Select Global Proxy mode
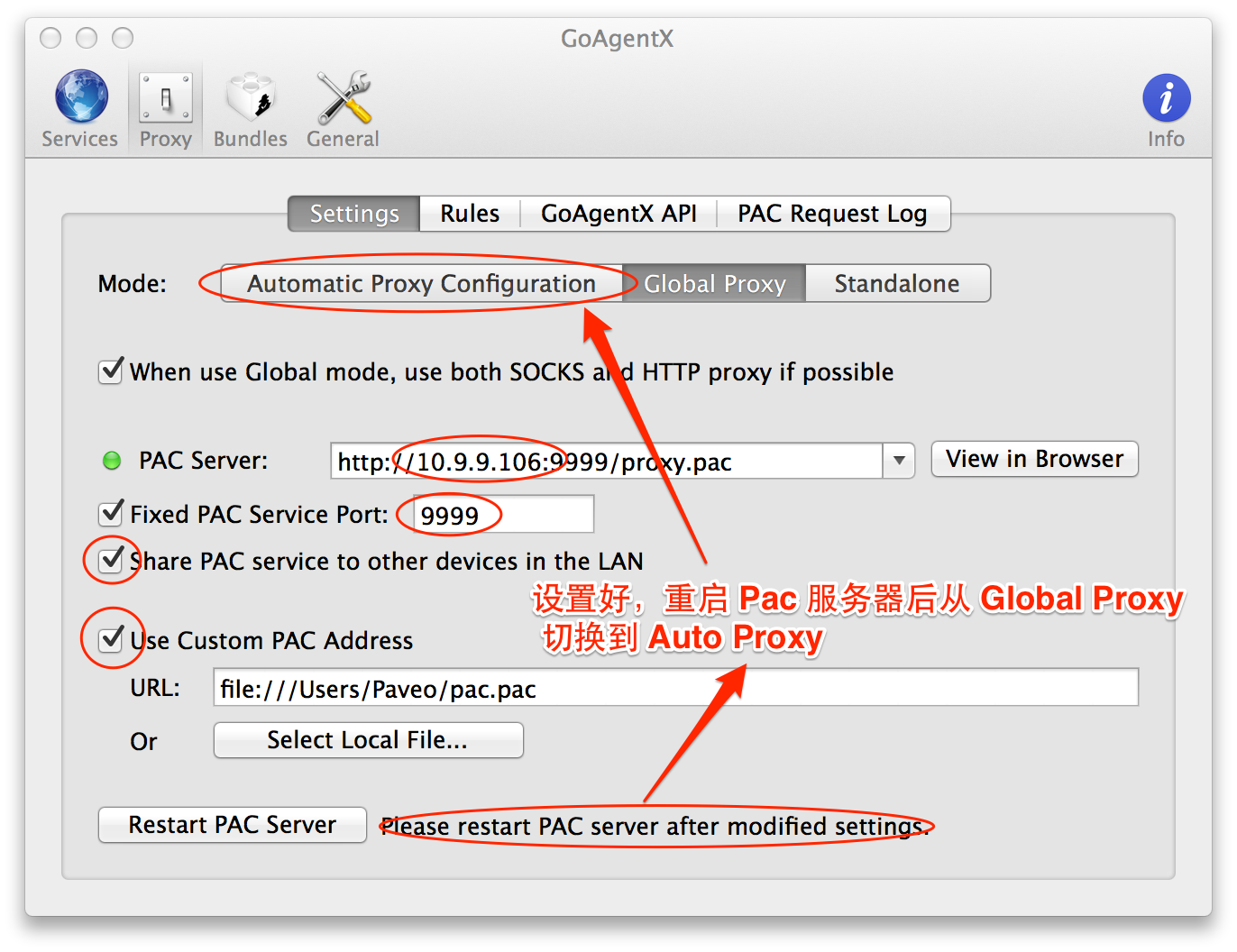The image size is (1237, 952). pos(714,283)
